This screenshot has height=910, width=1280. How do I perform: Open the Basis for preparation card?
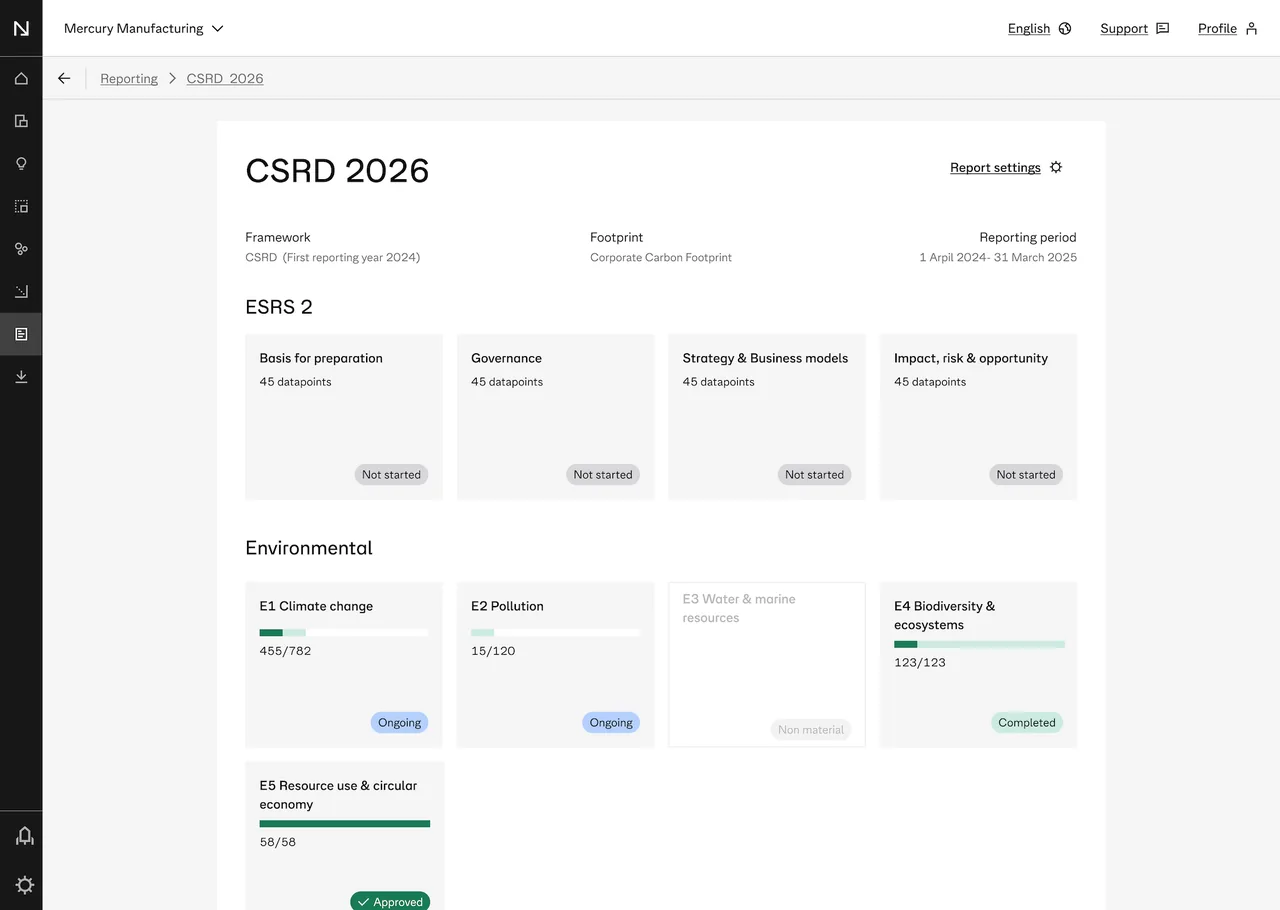coord(344,417)
